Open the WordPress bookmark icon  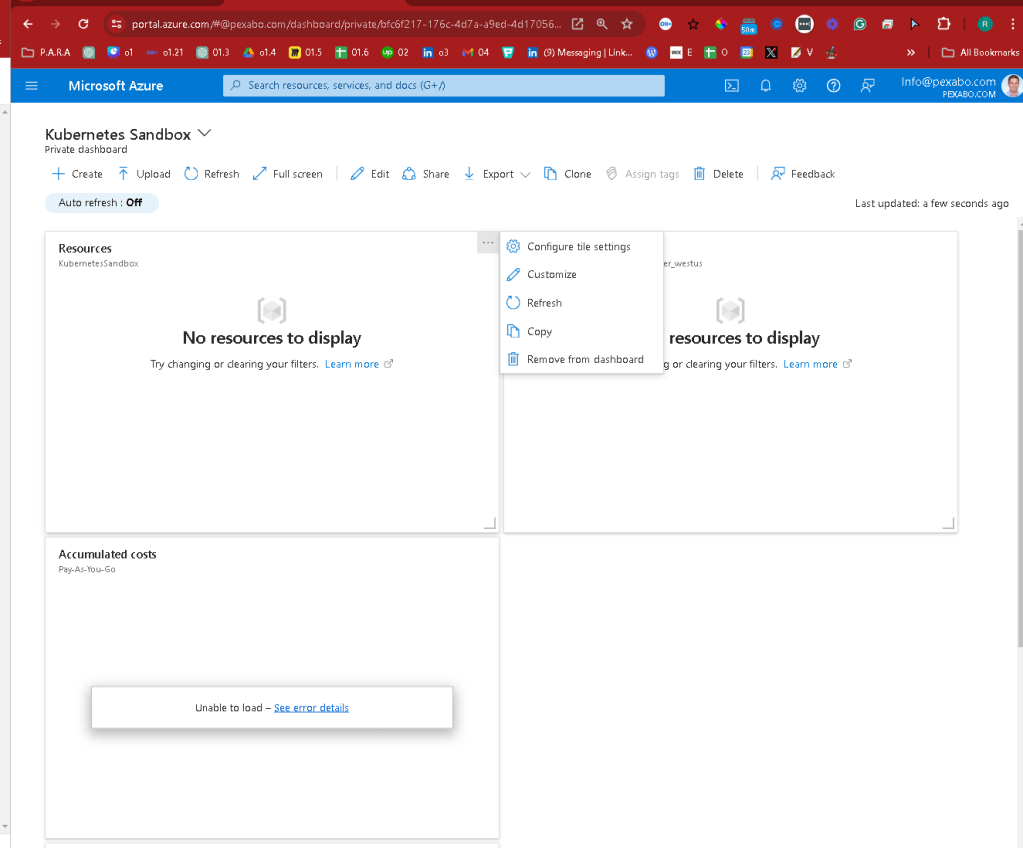pos(652,52)
